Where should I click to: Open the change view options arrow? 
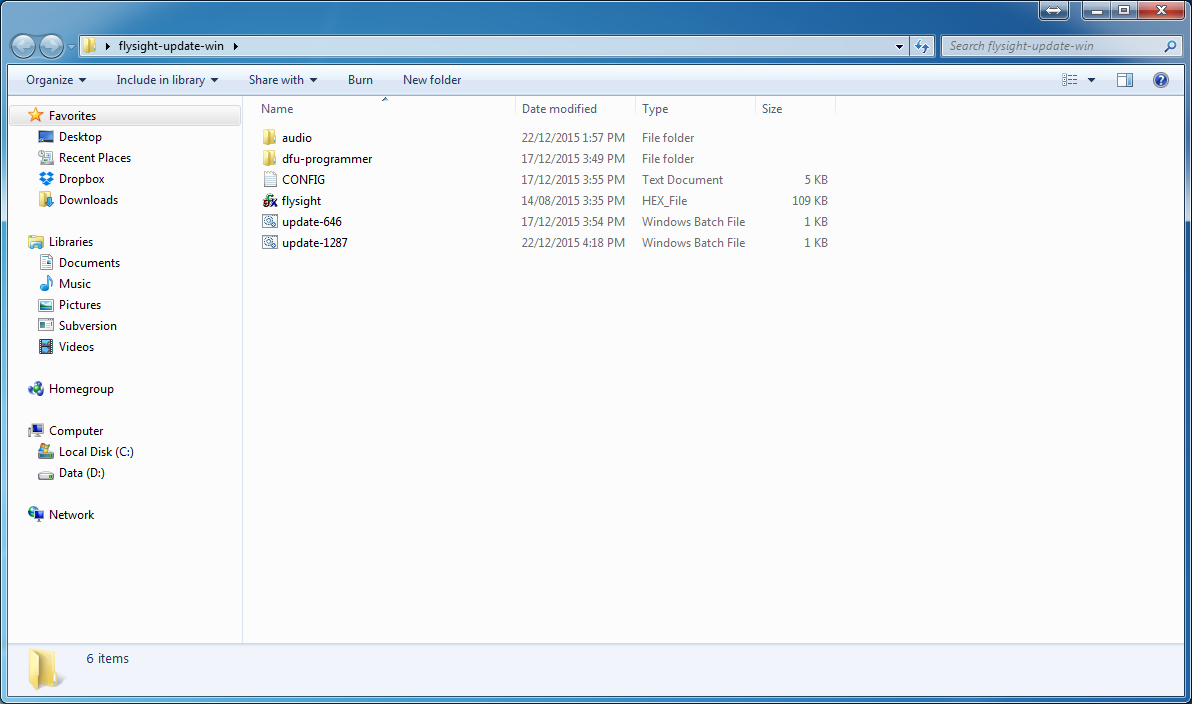(1091, 80)
